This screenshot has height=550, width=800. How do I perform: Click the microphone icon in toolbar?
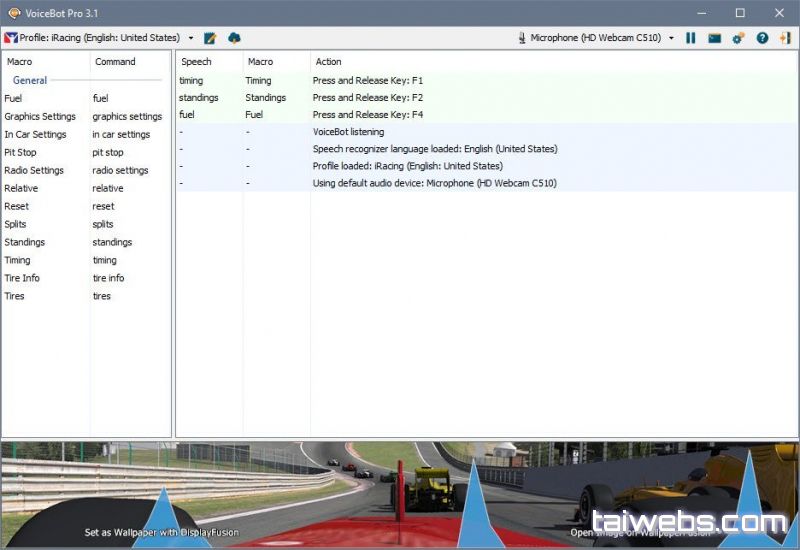522,38
